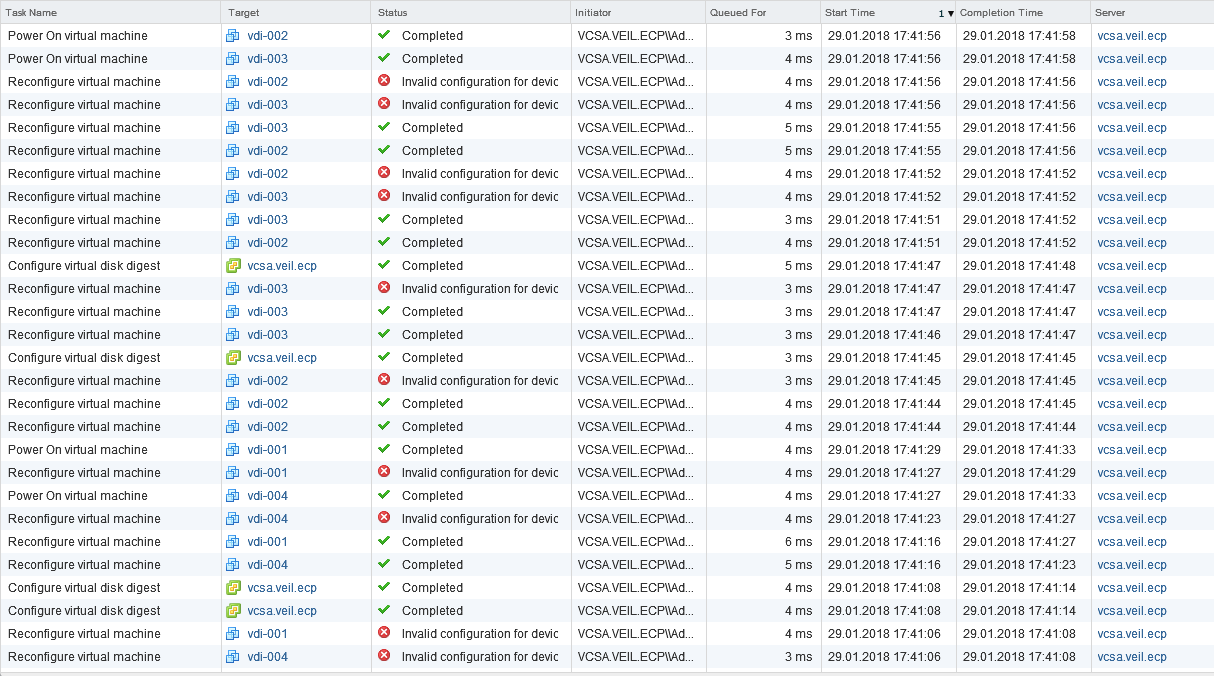Click the red error icon for the vdi-001 task started 17:41:27
Screen dimensions: 1214x676
coord(384,473)
